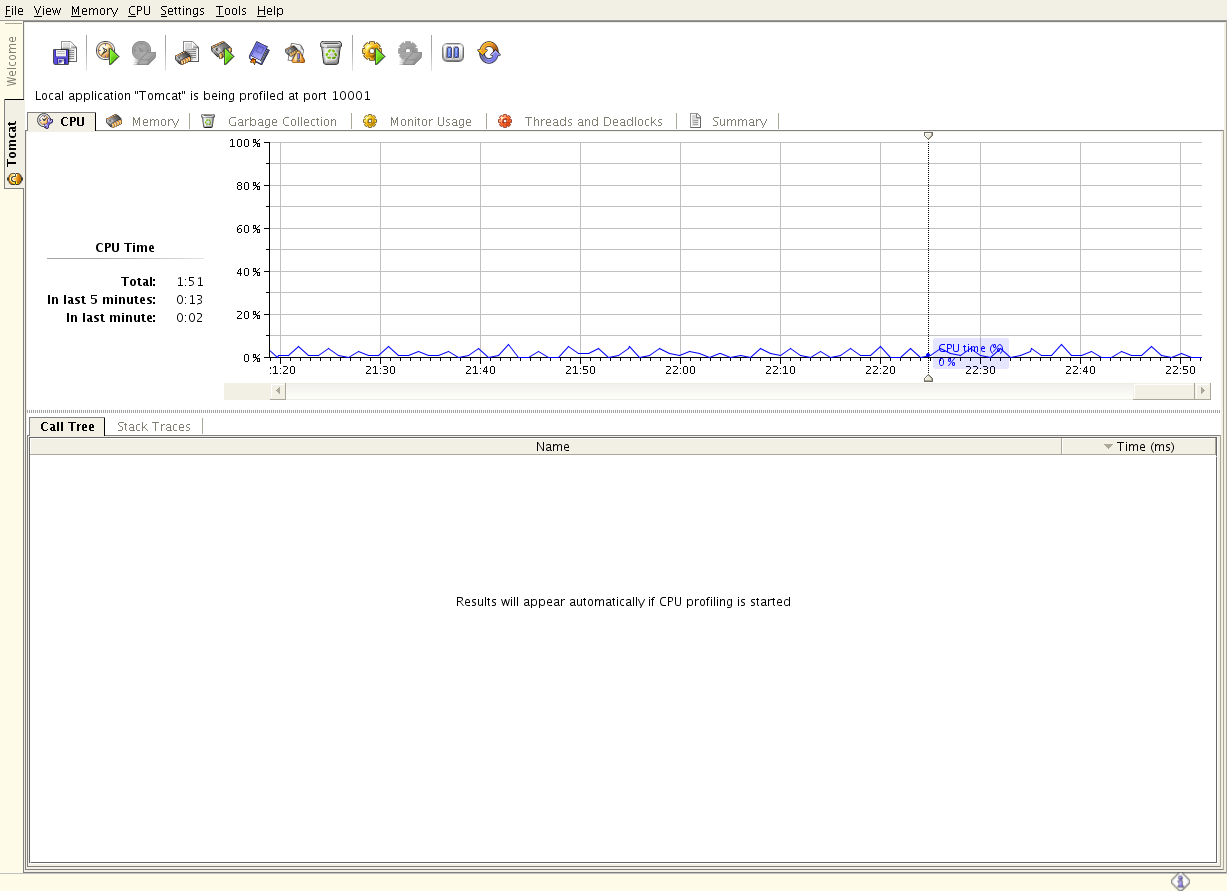Click the grayed-out stop CPU profiling icon

point(144,53)
